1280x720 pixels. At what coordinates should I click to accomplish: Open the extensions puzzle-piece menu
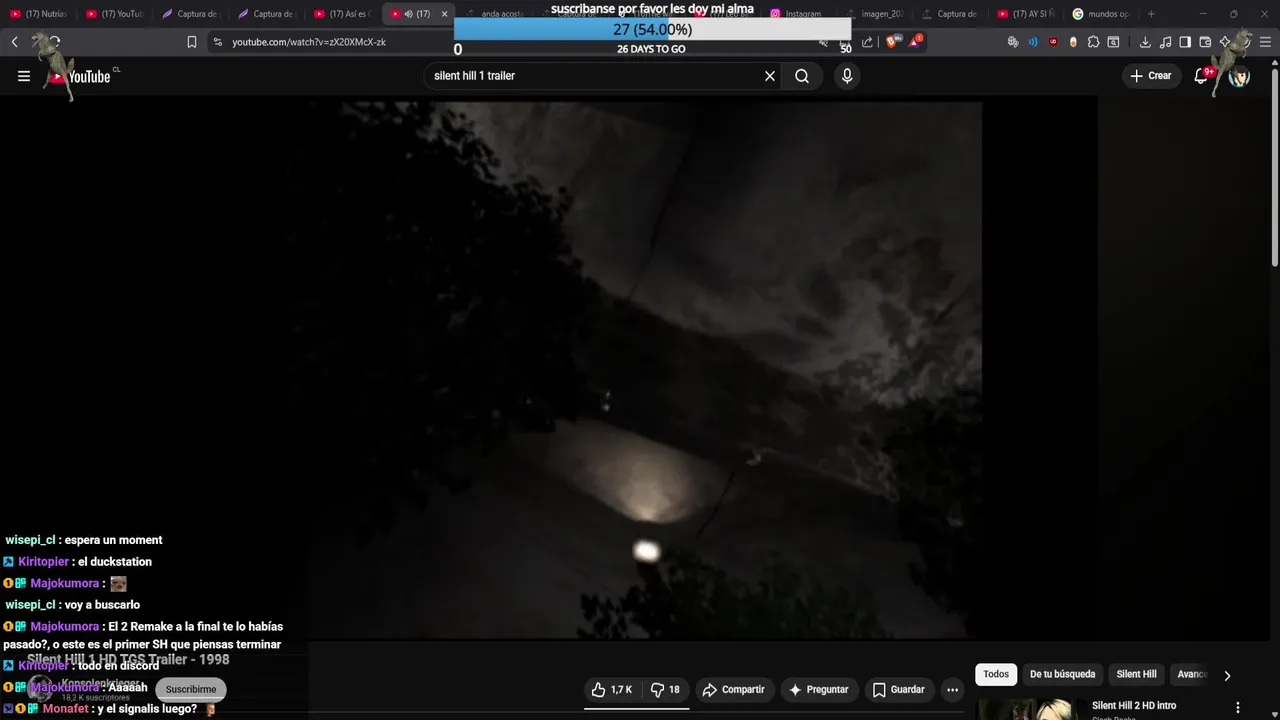pos(1093,42)
